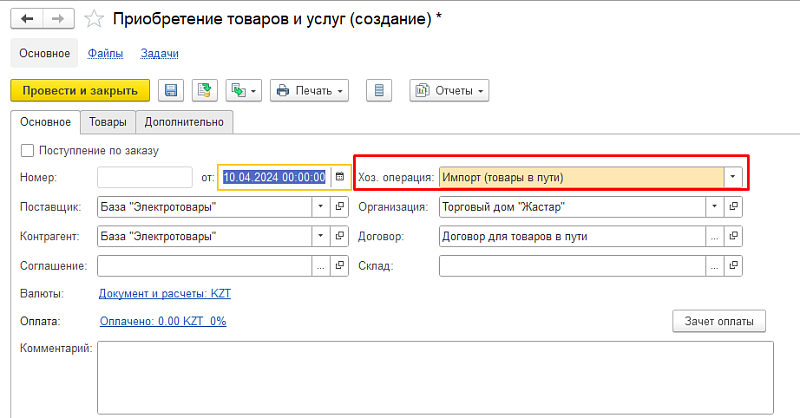The width and height of the screenshot is (800, 418).
Task: Open the Организация record via open icon
Action: point(734,207)
